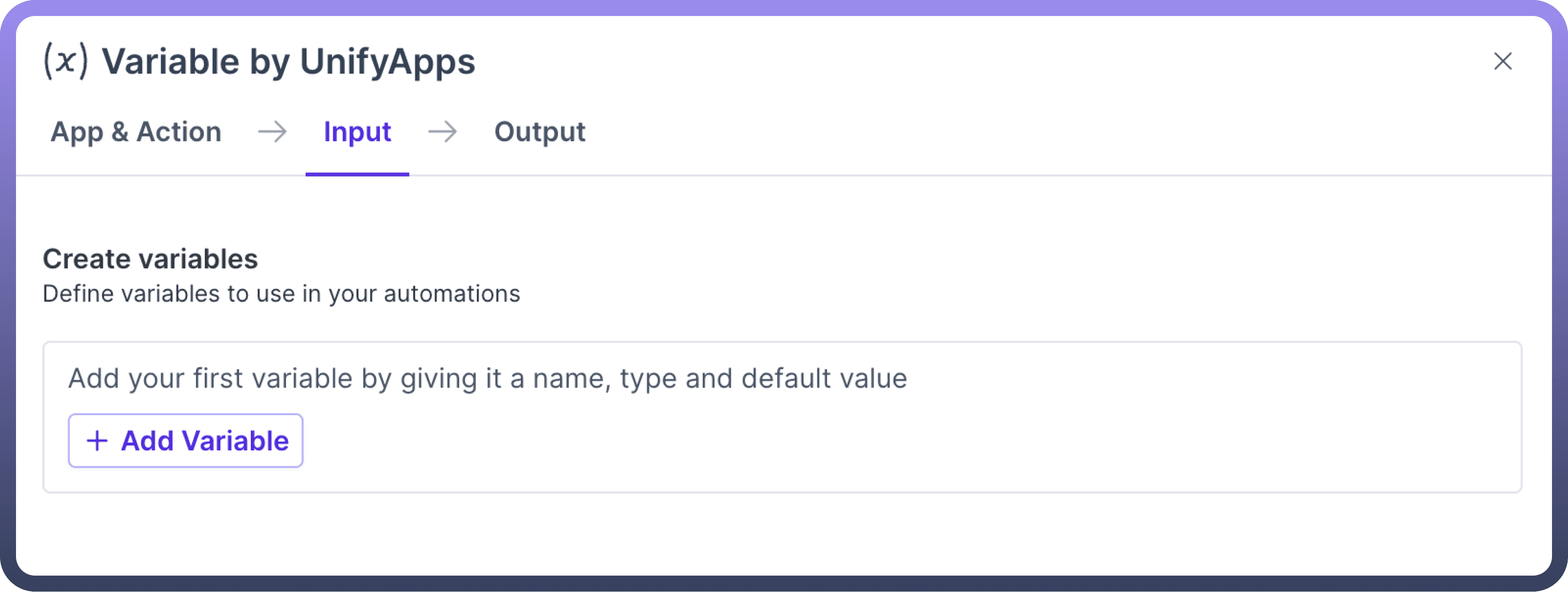Click empty tab bar space right of Output
The height and width of the screenshot is (592, 1568).
(x=1035, y=132)
